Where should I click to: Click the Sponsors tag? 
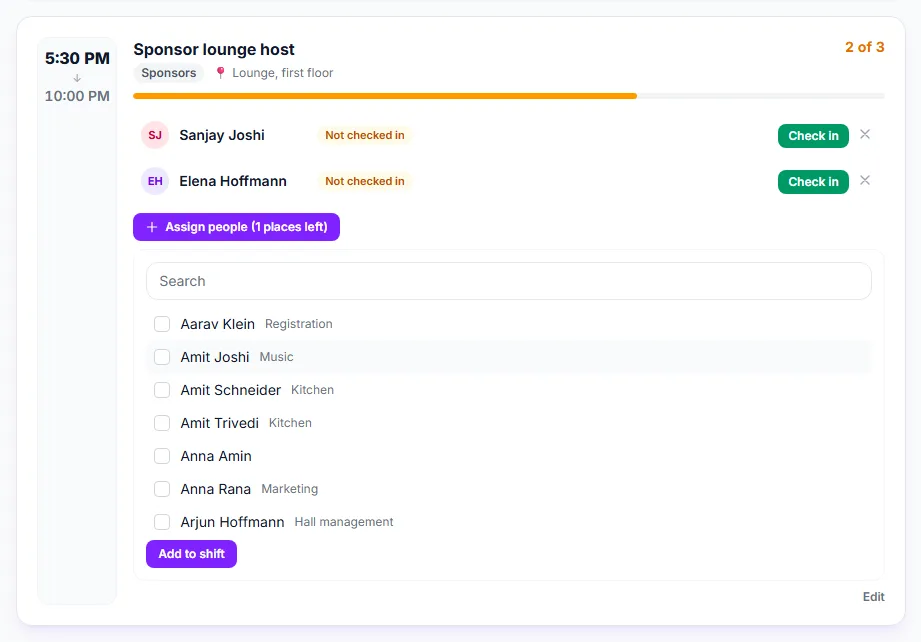[169, 73]
